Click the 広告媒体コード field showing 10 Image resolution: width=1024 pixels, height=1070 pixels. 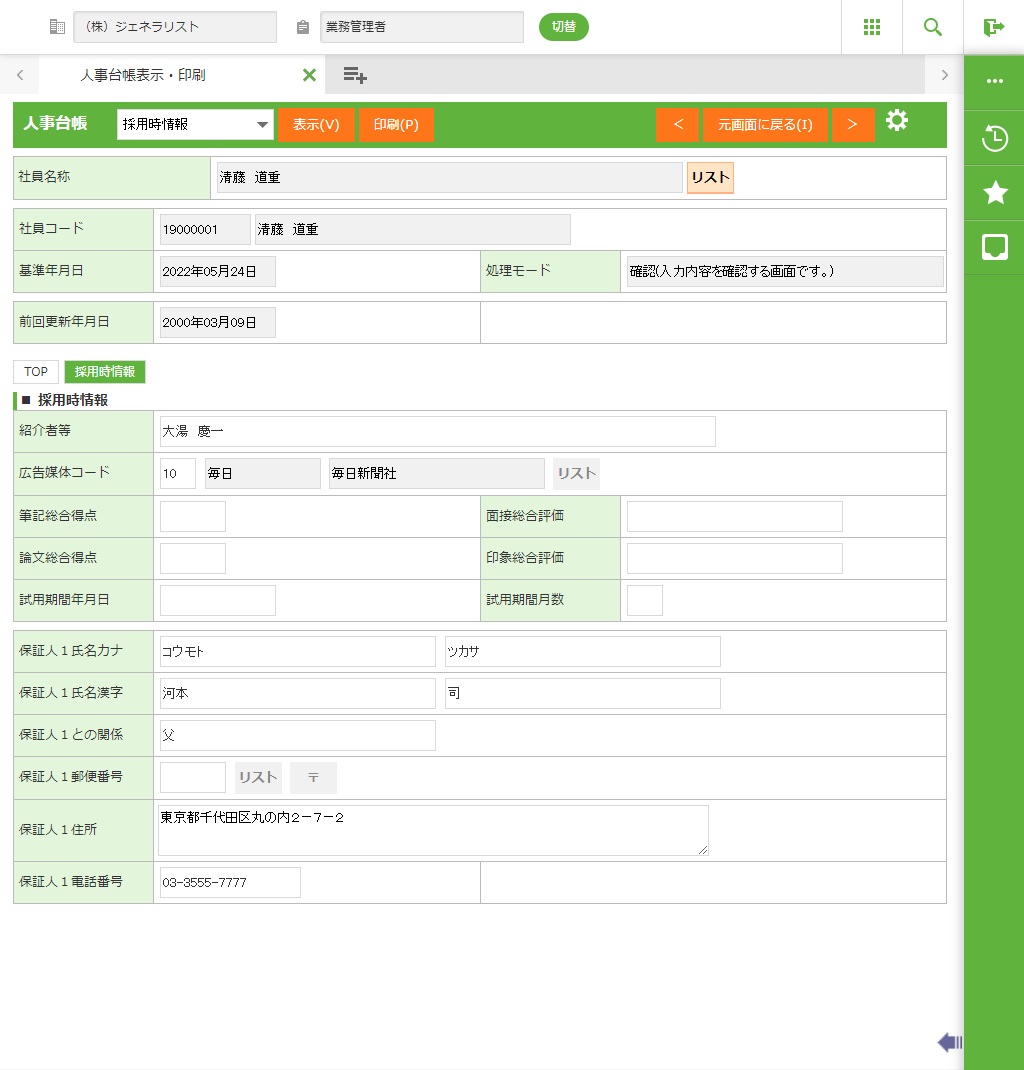177,474
